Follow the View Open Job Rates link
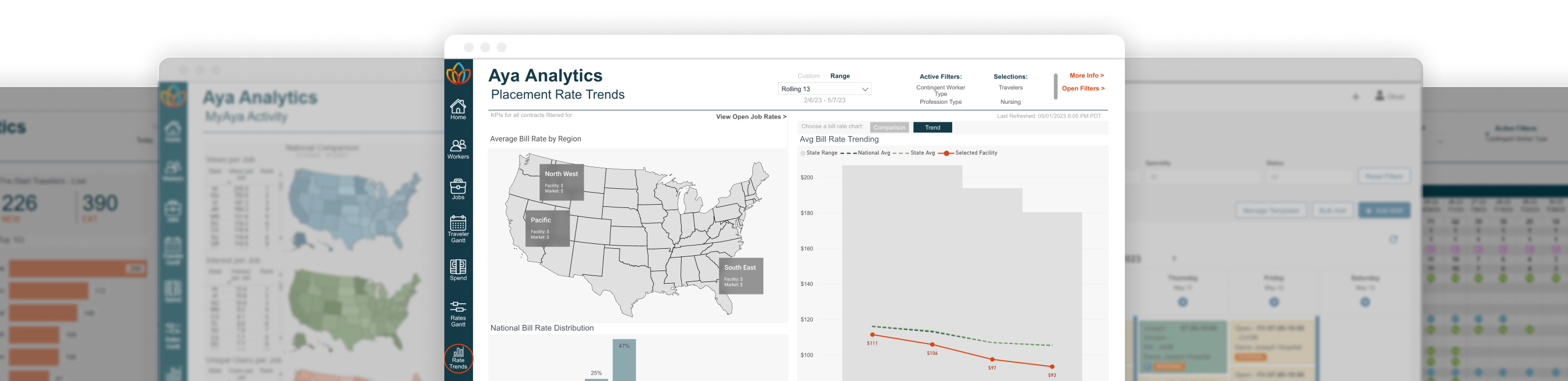 [x=751, y=117]
